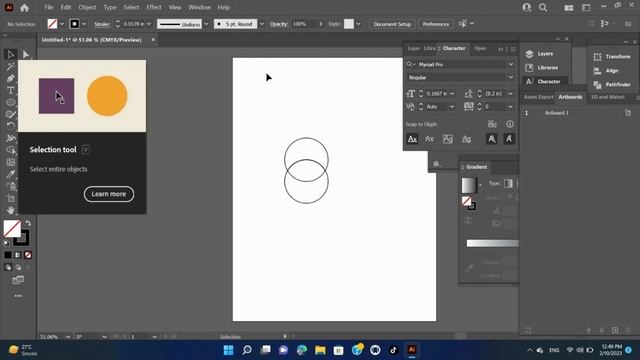Viewport: 640px width, 360px height.
Task: Open the Layers panel icon
Action: click(529, 54)
